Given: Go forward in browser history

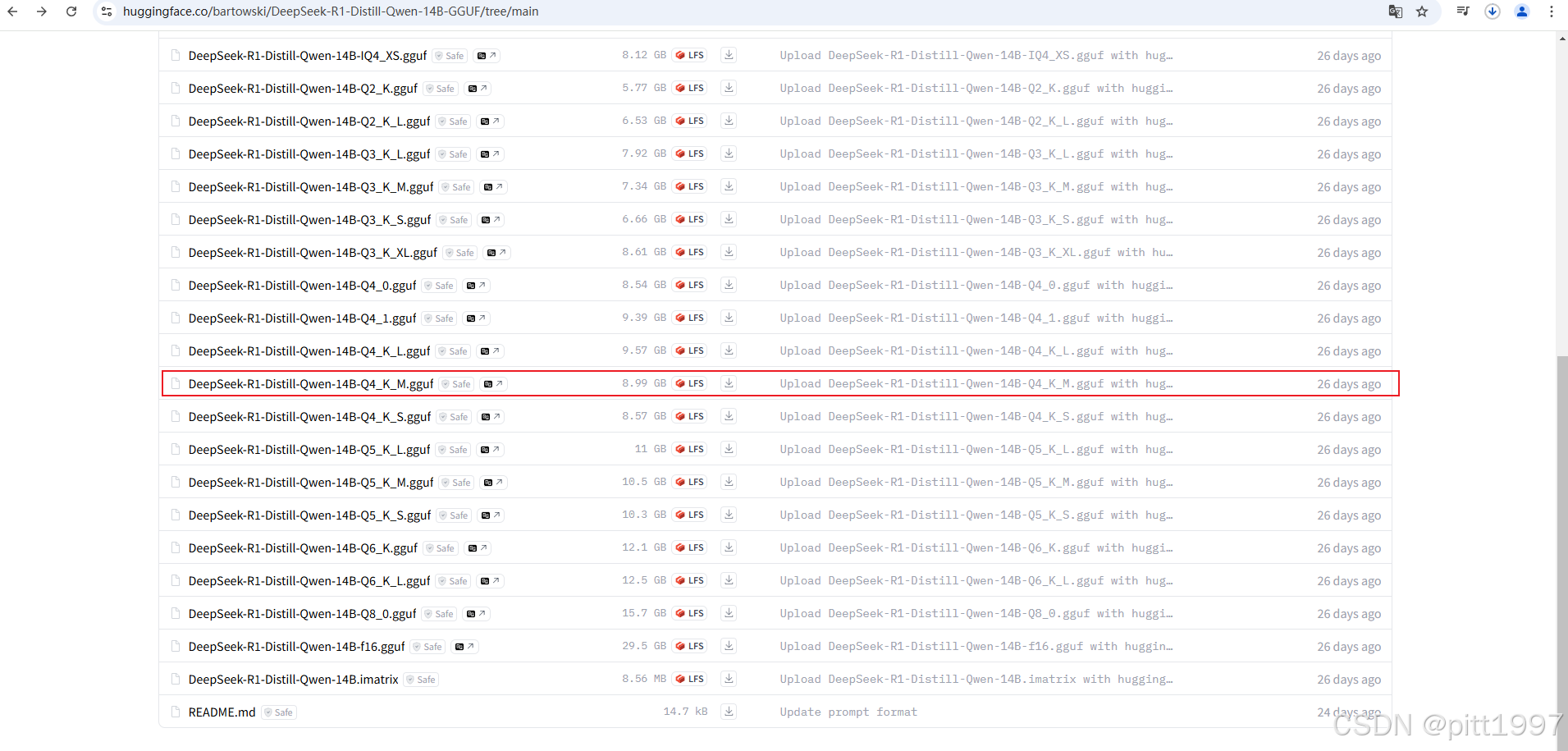Looking at the screenshot, I should point(42,11).
